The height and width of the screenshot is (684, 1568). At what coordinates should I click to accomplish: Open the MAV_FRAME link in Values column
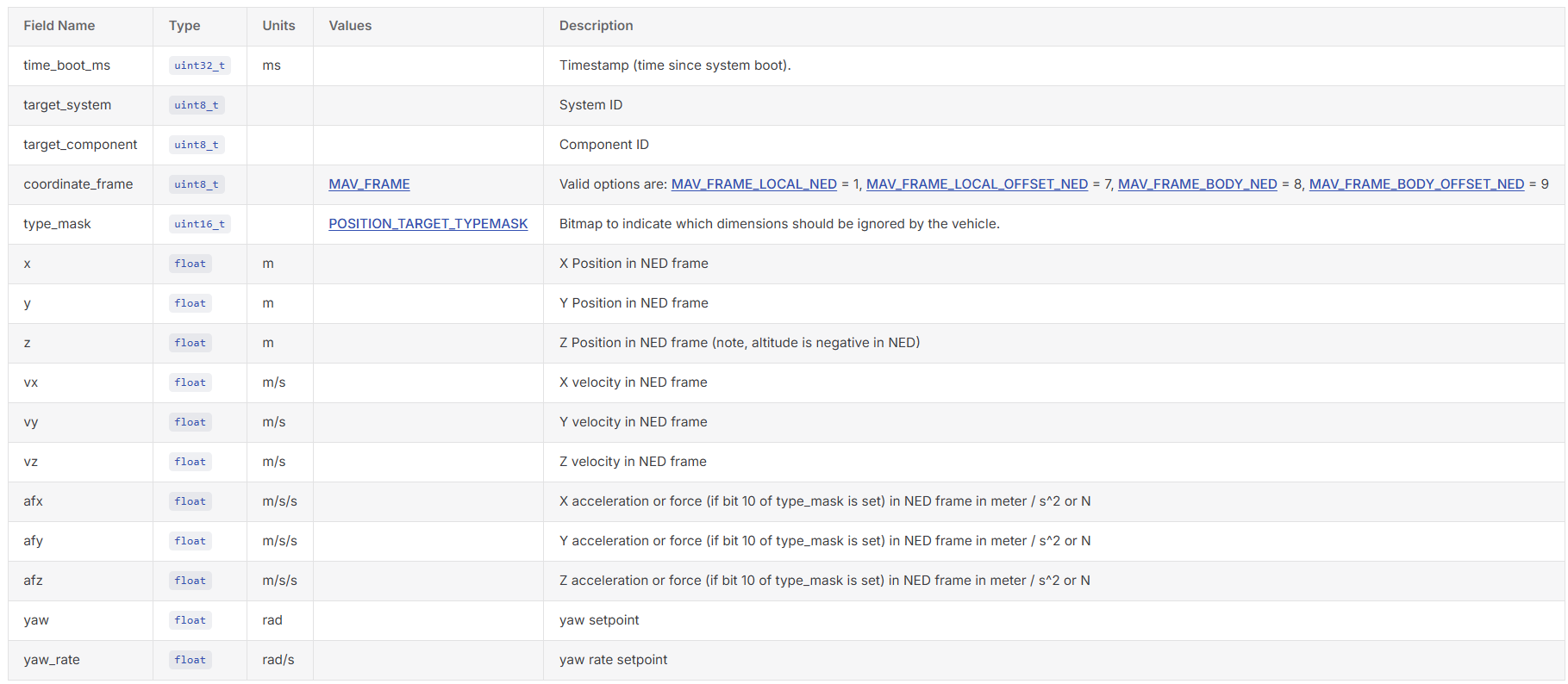click(x=369, y=184)
